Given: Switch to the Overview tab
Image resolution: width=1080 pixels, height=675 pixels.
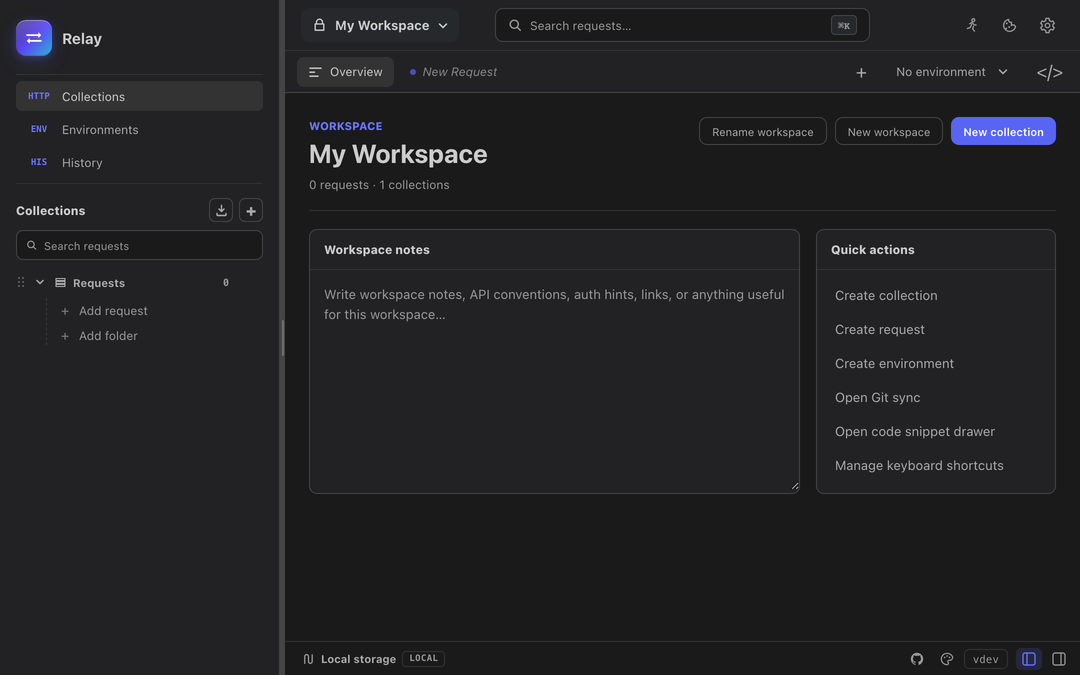Looking at the screenshot, I should [345, 72].
